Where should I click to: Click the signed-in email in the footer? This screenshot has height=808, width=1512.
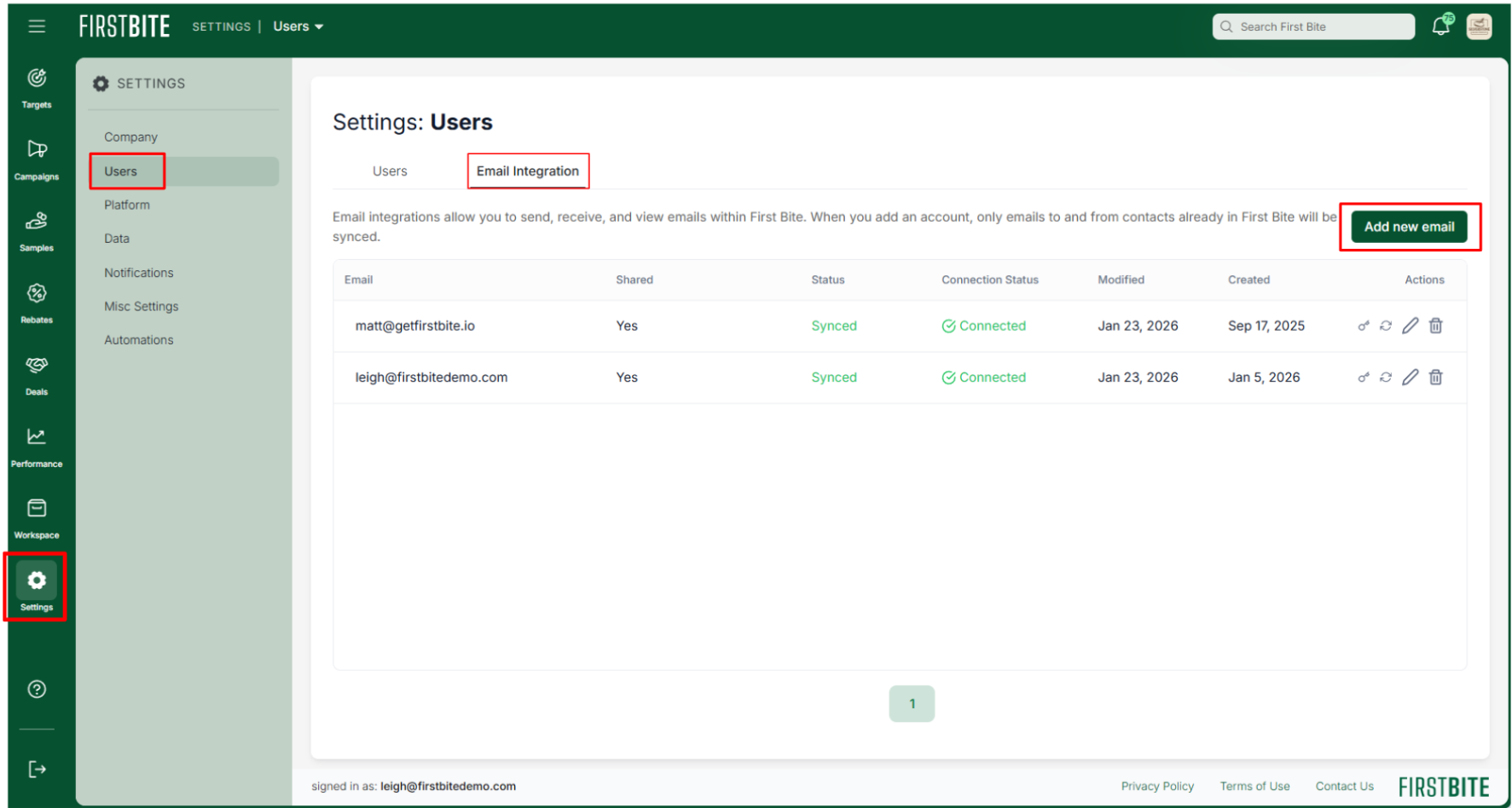(448, 786)
